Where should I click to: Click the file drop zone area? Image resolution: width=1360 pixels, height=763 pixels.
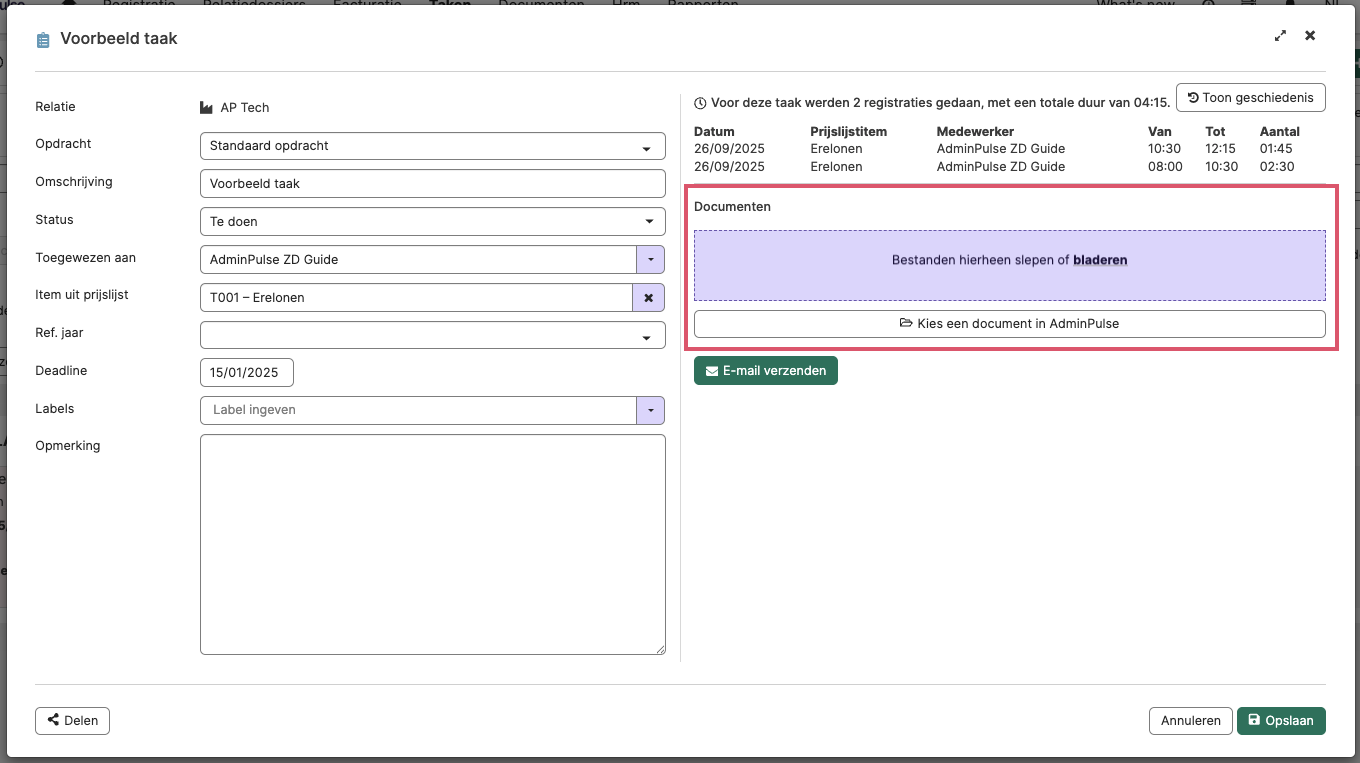[1010, 266]
